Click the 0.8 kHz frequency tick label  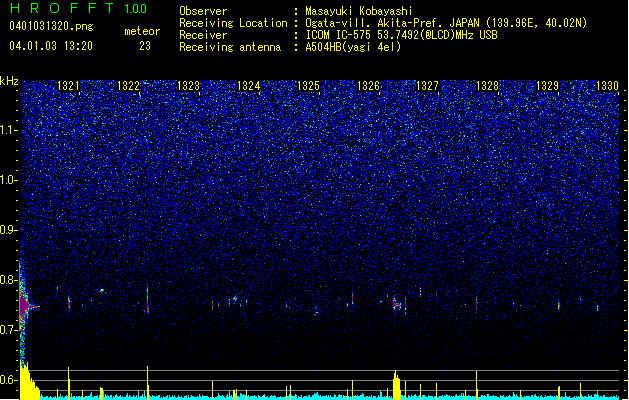click(x=9, y=280)
